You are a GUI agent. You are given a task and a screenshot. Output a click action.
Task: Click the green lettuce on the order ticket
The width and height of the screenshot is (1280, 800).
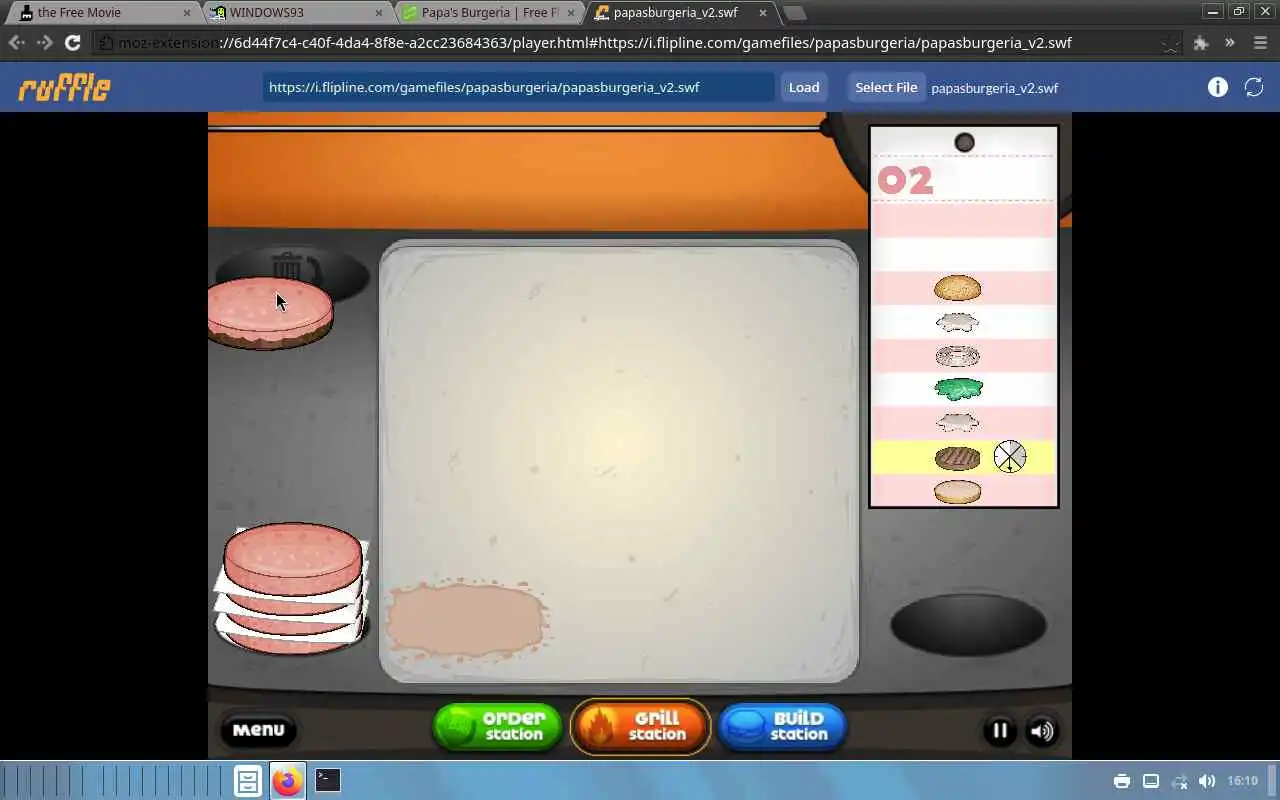958,388
